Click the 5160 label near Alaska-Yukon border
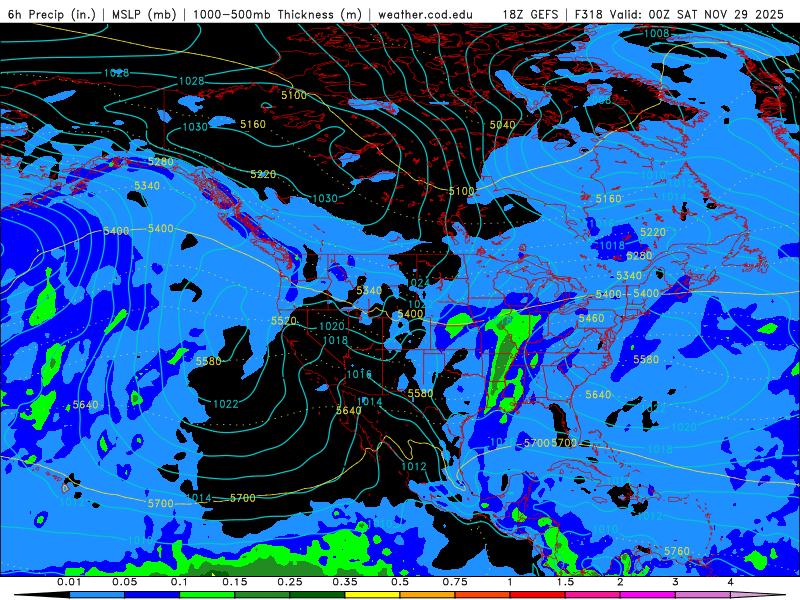This screenshot has height=600, width=800. pos(253,124)
